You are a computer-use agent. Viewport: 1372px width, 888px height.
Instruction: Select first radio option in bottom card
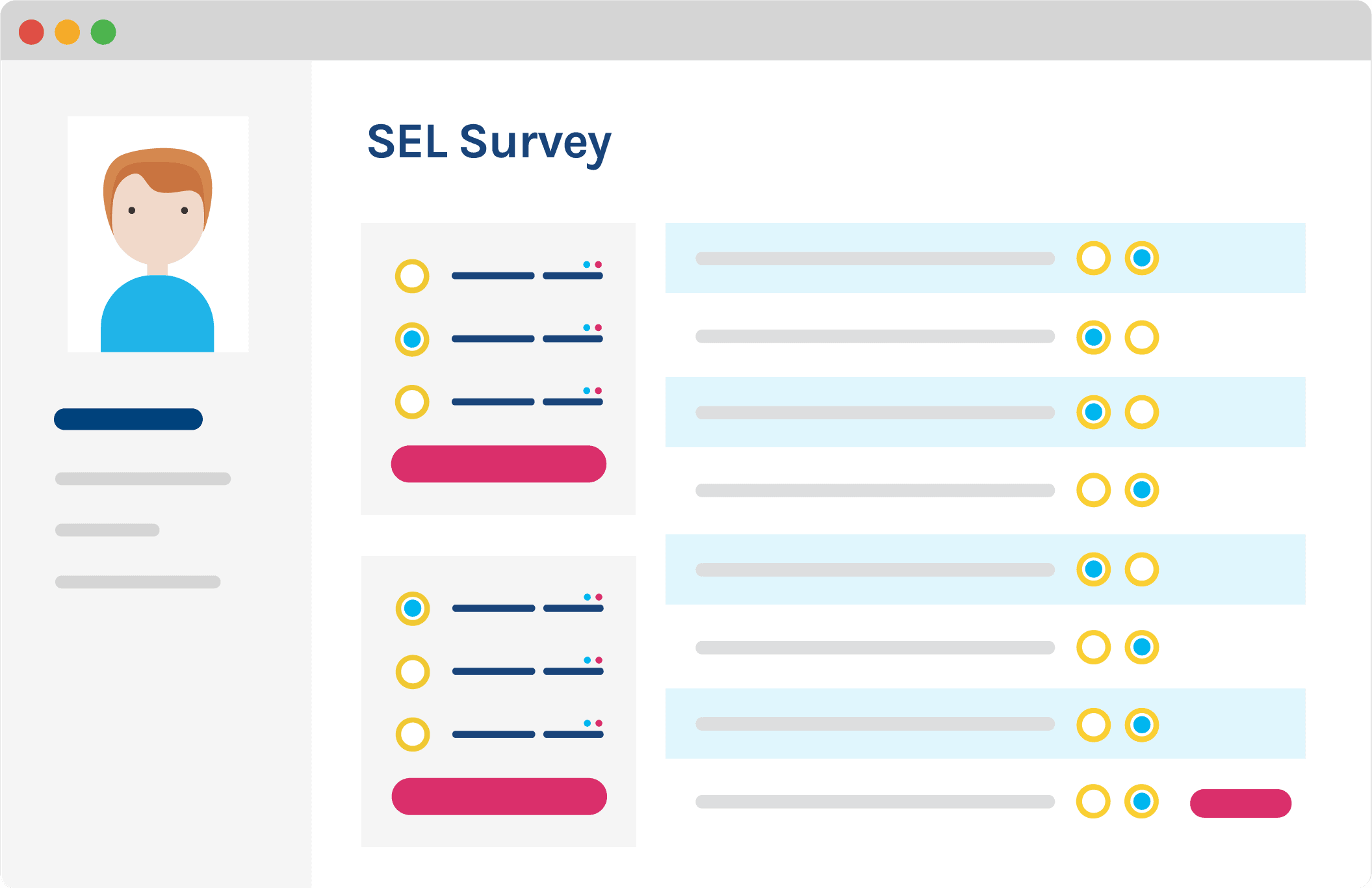[x=413, y=608]
